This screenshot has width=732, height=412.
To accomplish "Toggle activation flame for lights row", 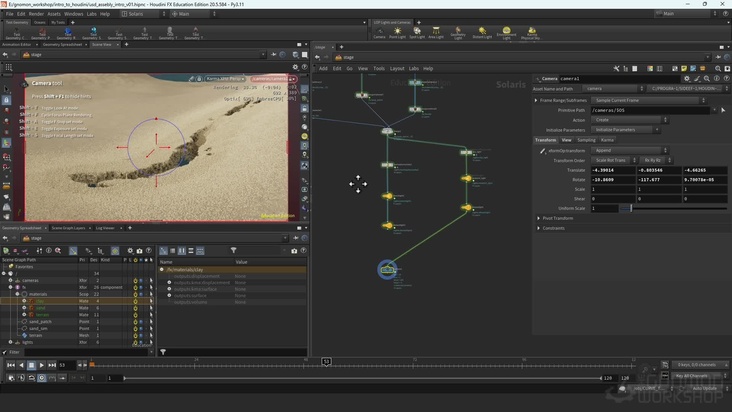I will coord(135,342).
